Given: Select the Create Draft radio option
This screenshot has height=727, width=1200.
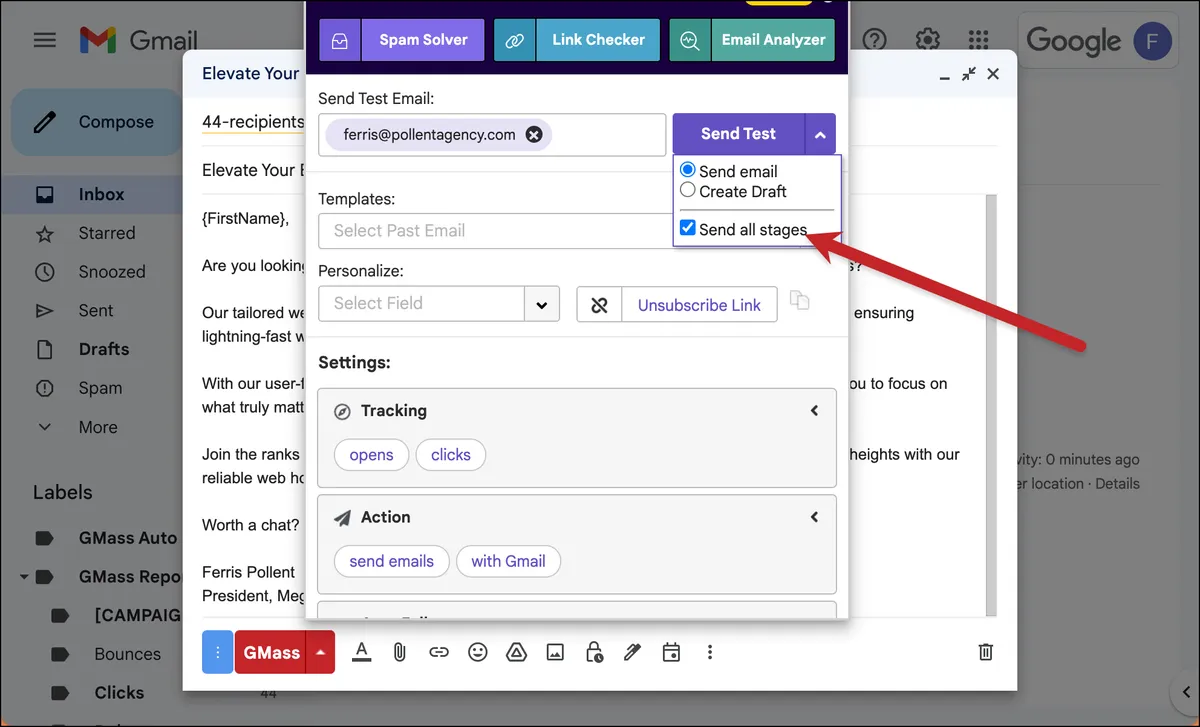Looking at the screenshot, I should 688,190.
